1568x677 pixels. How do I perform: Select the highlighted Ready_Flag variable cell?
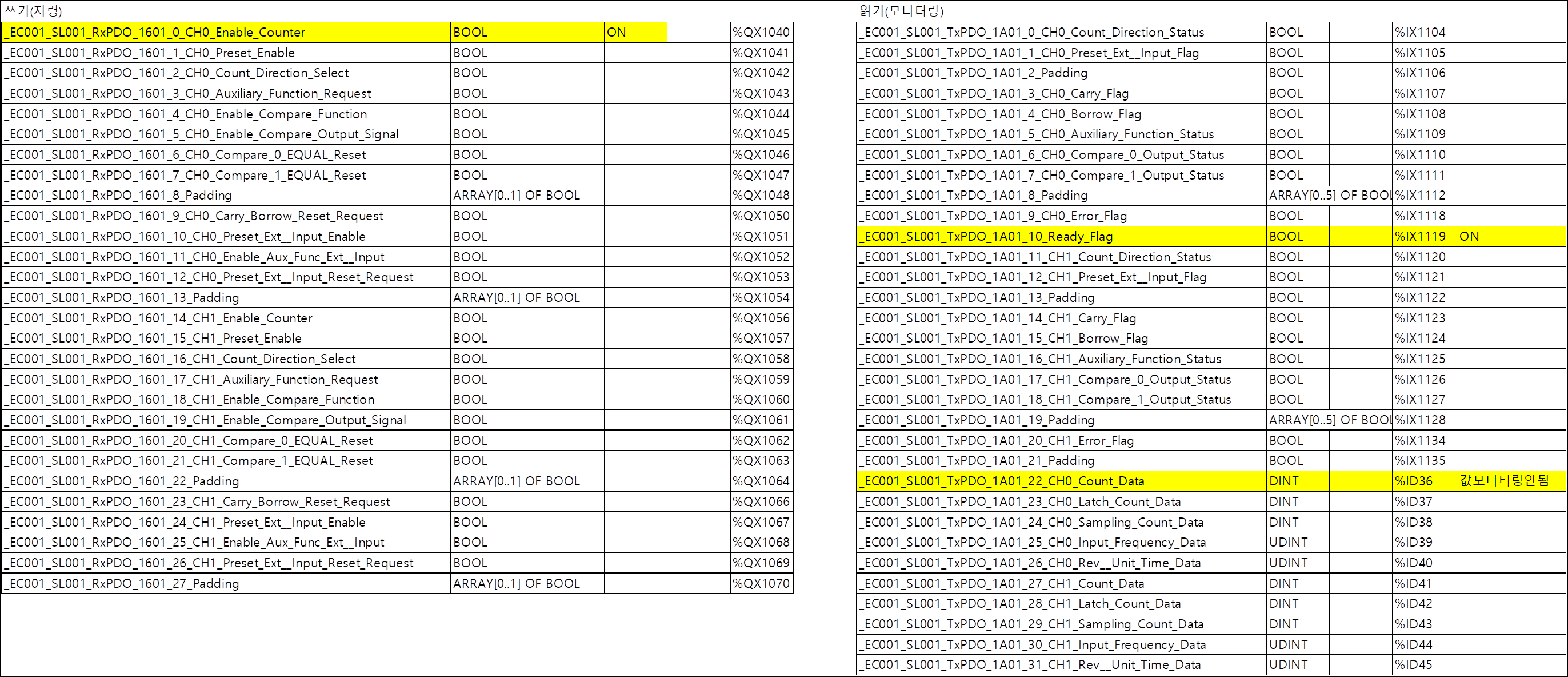tap(1061, 236)
